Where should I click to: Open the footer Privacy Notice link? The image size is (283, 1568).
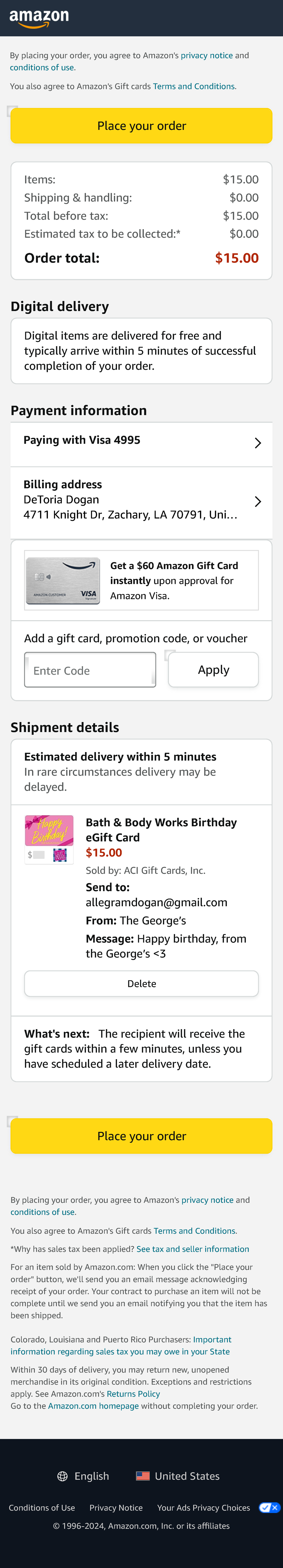click(x=116, y=1508)
